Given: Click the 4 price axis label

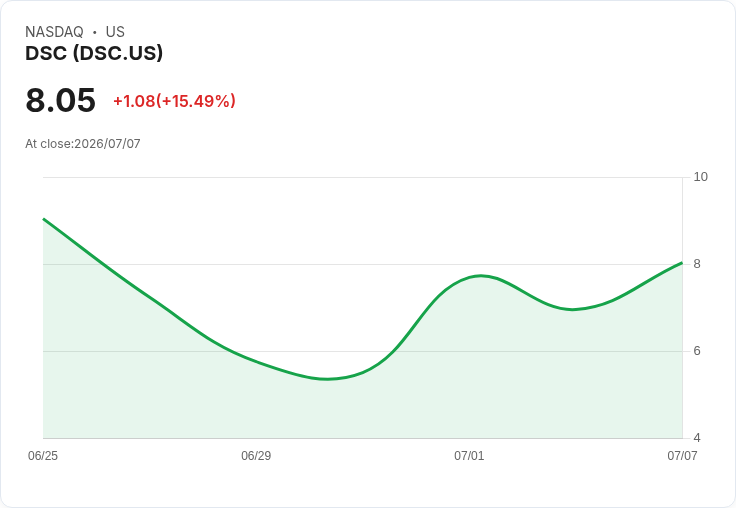Looking at the screenshot, I should pos(697,438).
